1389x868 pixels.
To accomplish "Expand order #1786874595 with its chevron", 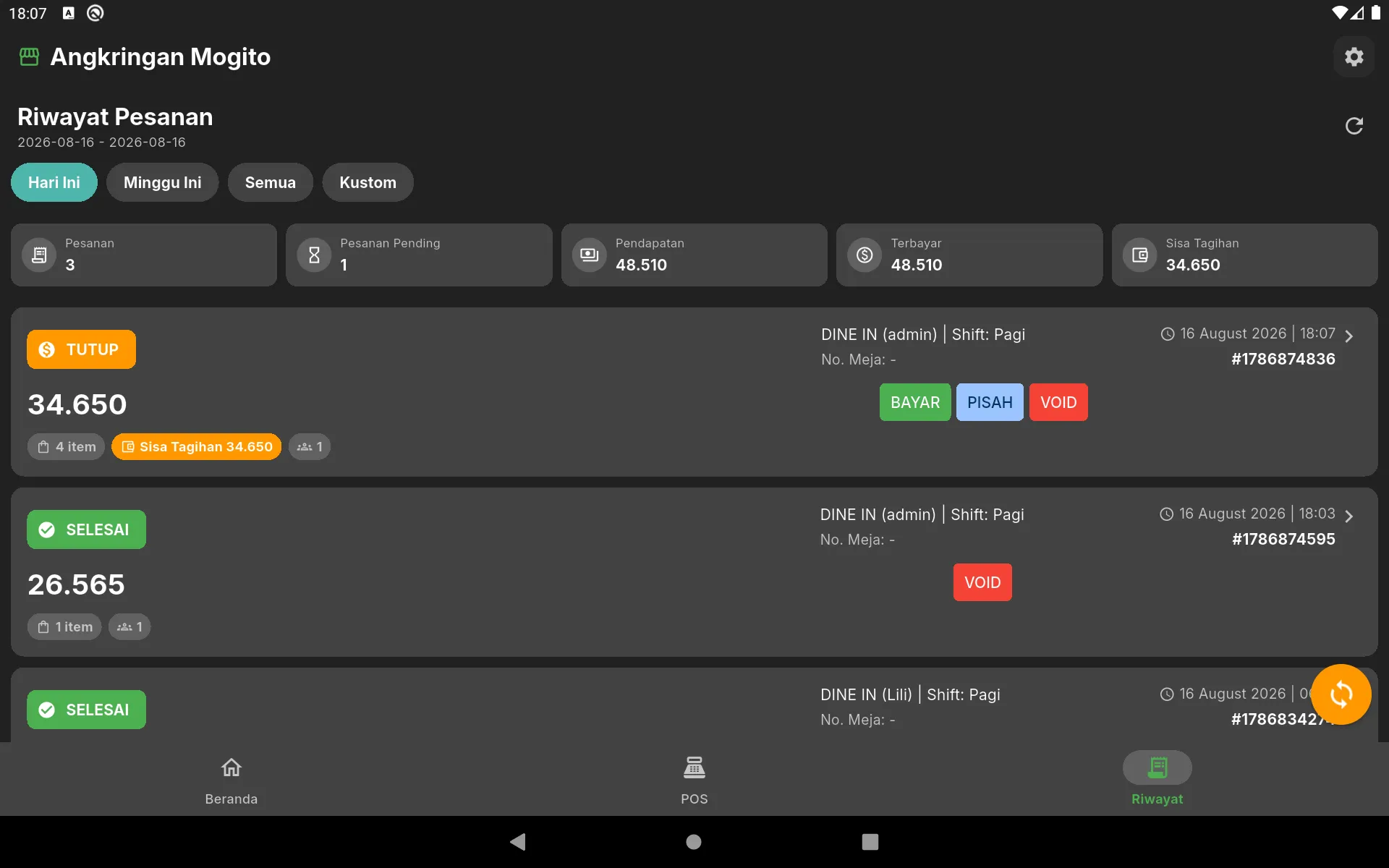I will coord(1348,516).
